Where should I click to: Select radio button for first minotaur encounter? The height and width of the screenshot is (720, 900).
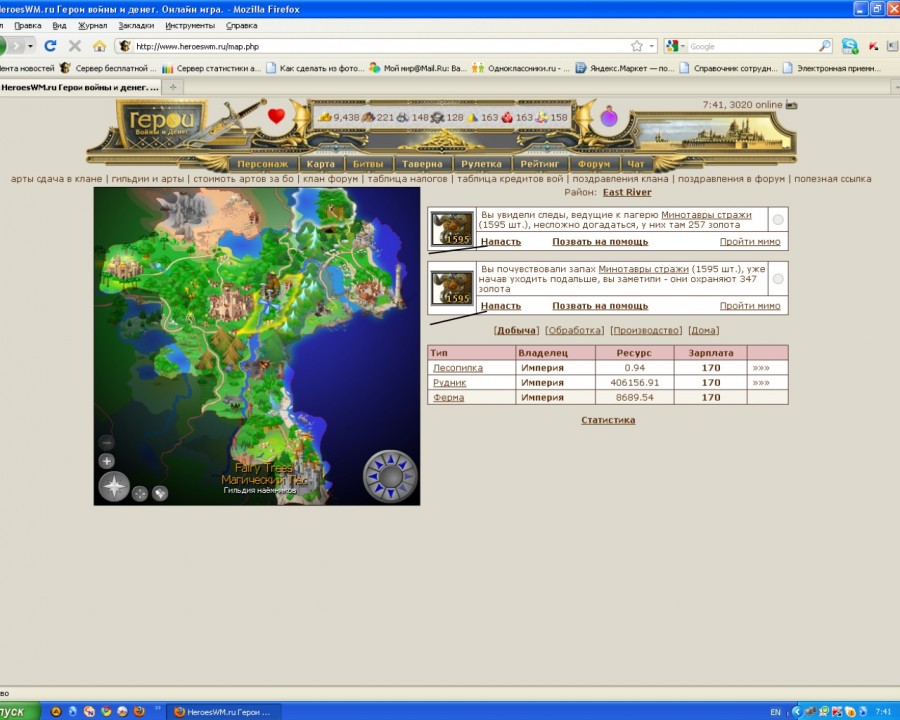pyautogui.click(x=778, y=220)
